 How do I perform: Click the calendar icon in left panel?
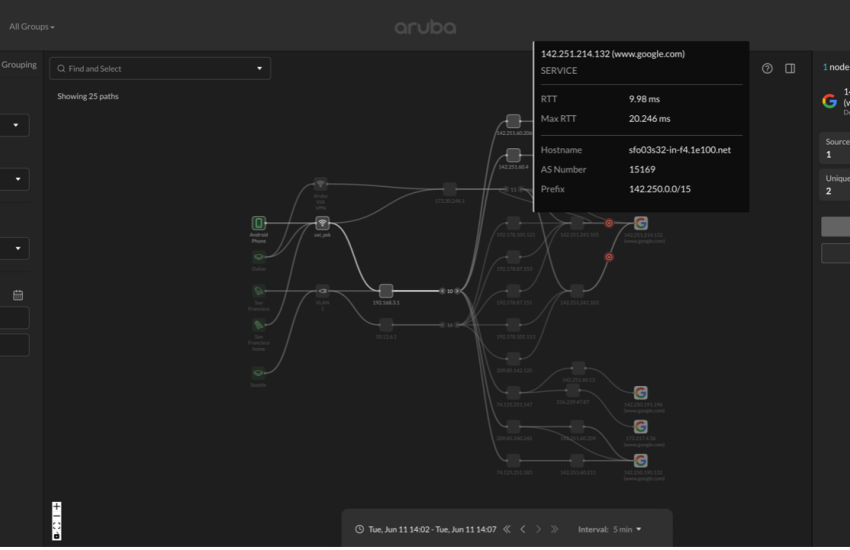18,295
